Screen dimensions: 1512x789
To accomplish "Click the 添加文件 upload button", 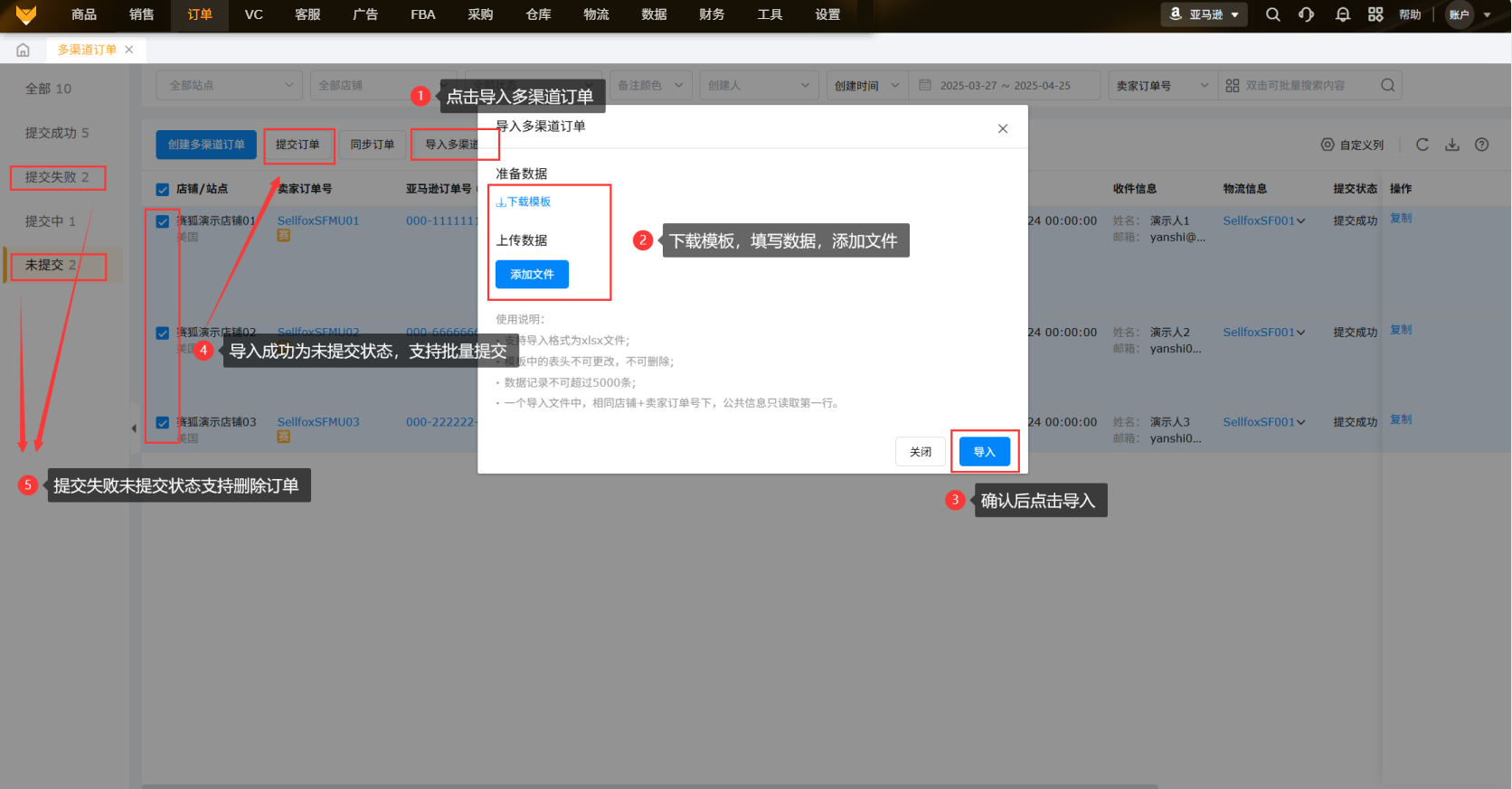I will click(x=532, y=275).
